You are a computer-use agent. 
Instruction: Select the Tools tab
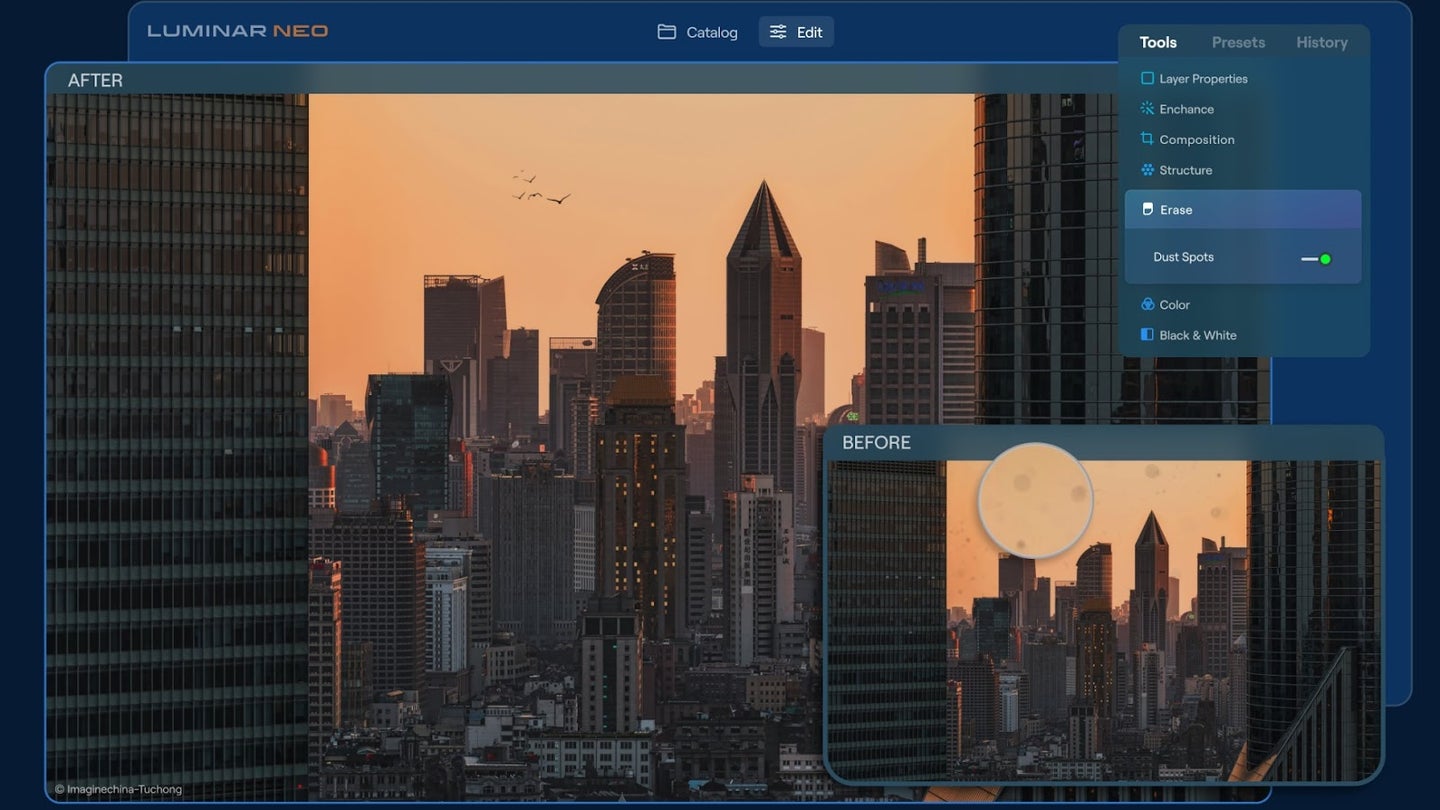(x=1158, y=42)
